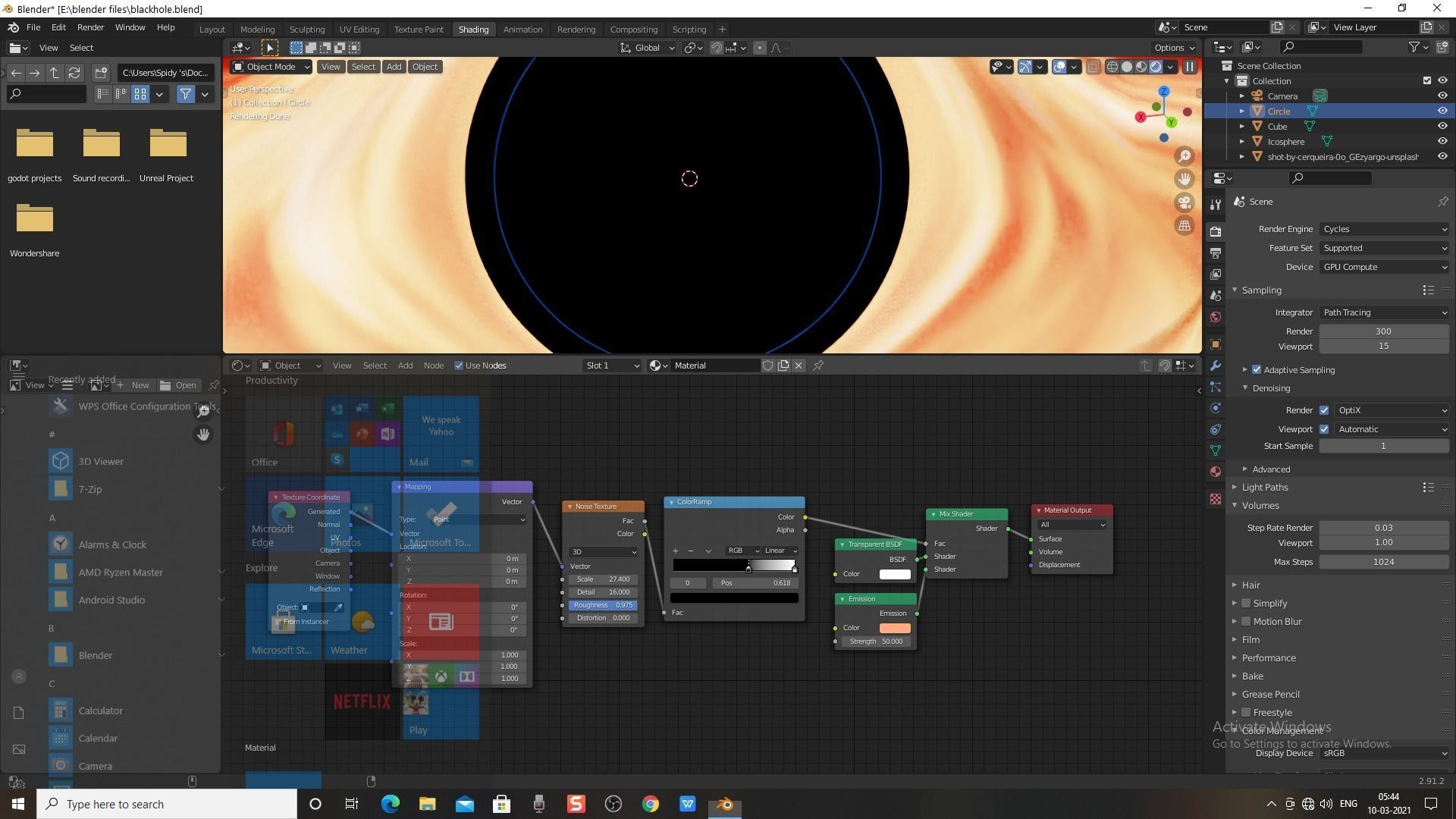Hide the Icosphere object in outliner
The height and width of the screenshot is (819, 1456).
[1442, 142]
